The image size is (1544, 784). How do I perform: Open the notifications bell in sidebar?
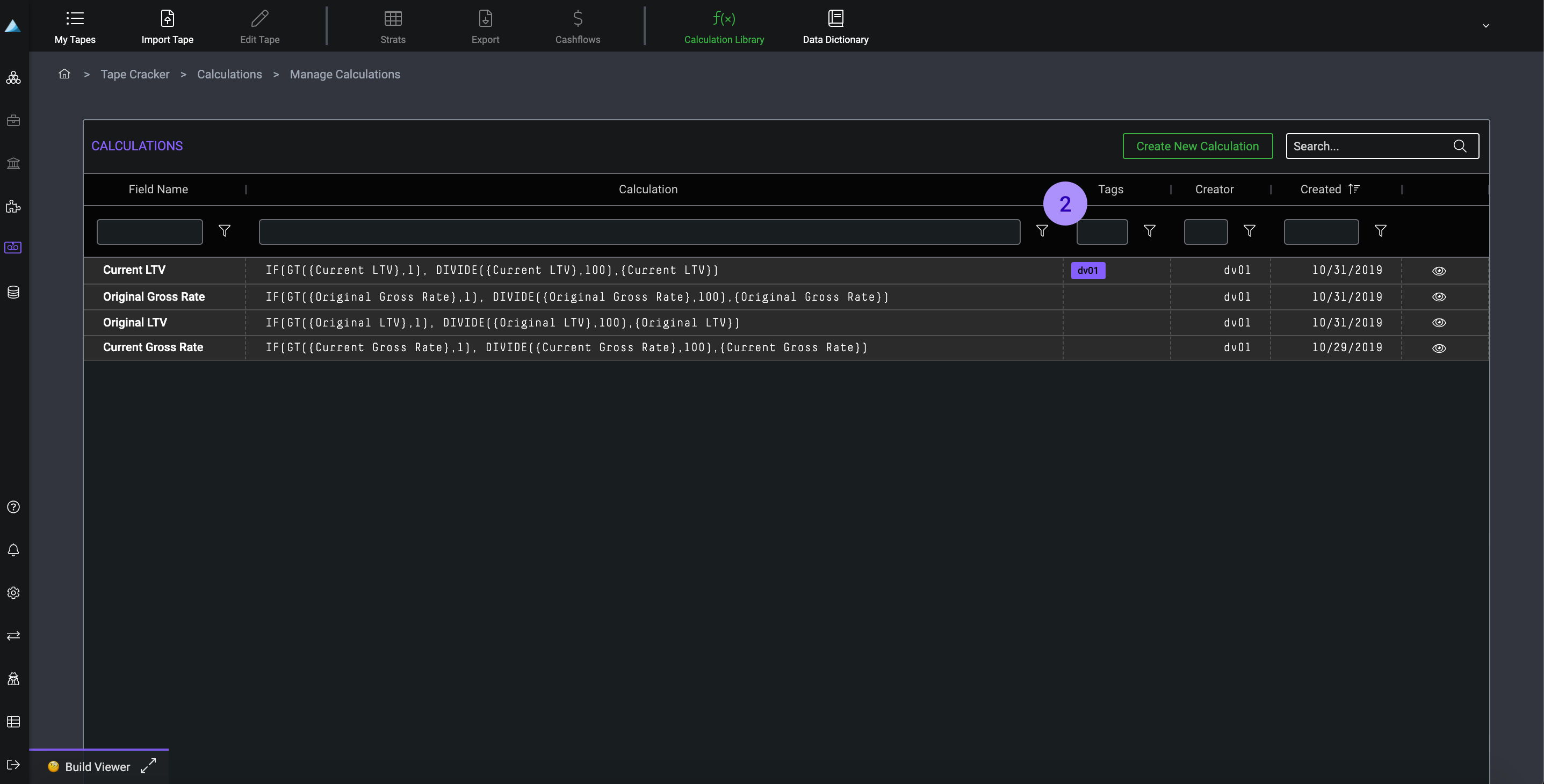(13, 550)
